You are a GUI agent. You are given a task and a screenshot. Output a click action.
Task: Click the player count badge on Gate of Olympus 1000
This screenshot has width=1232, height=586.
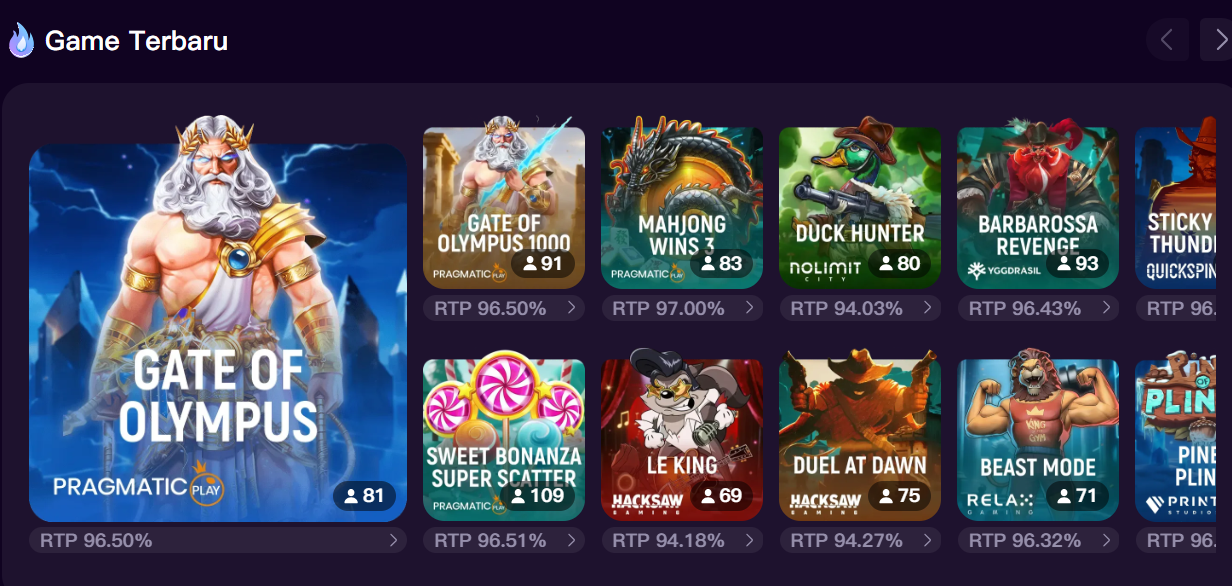click(x=544, y=264)
